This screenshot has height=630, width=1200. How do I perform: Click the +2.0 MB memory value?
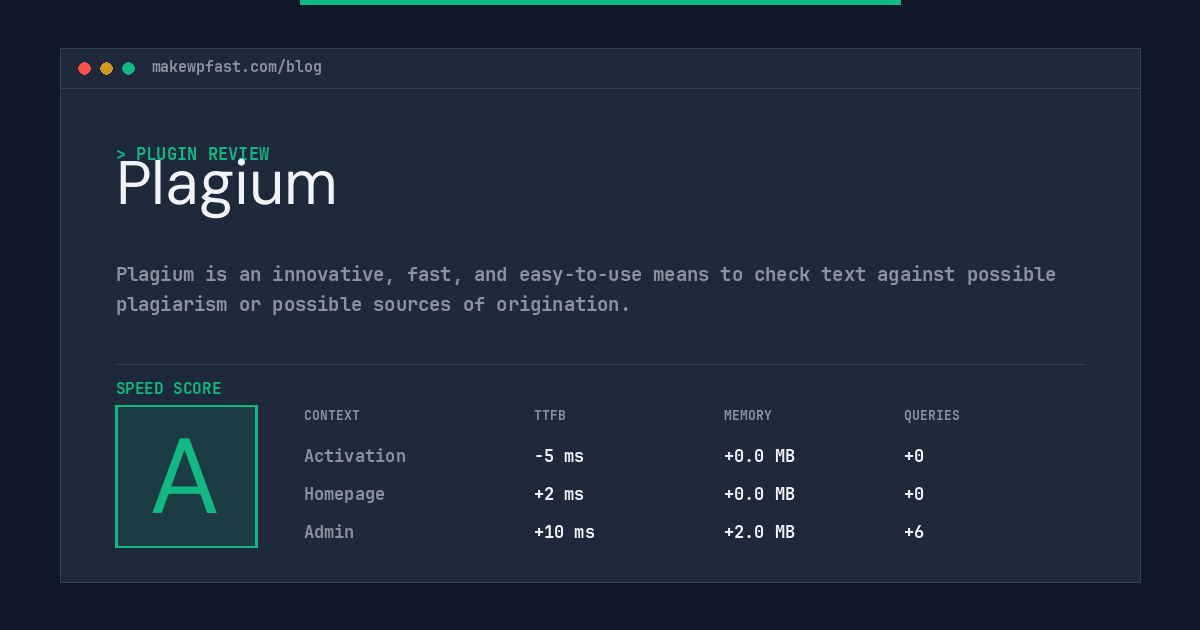pyautogui.click(x=759, y=532)
